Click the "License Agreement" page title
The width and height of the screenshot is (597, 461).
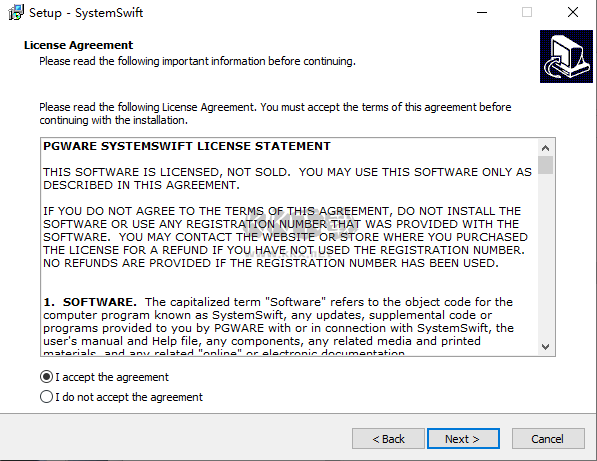point(78,45)
